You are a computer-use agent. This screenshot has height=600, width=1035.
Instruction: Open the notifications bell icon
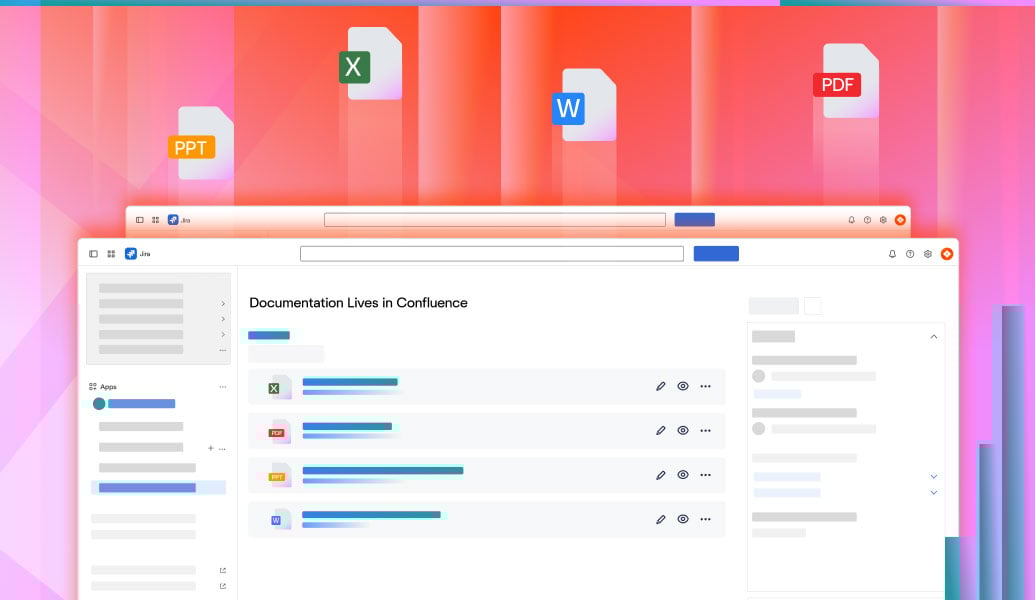(892, 254)
